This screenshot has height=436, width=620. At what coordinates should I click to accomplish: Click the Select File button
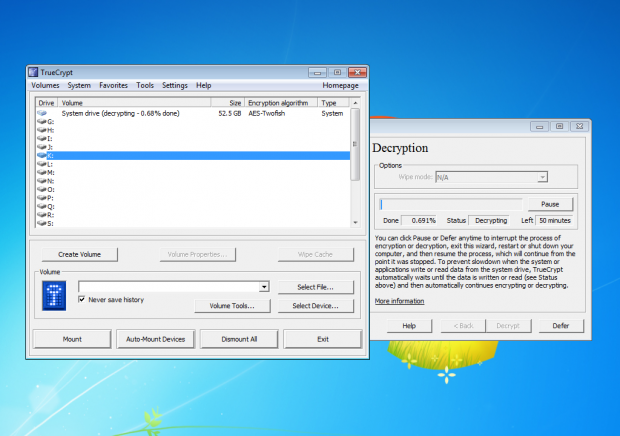click(316, 287)
